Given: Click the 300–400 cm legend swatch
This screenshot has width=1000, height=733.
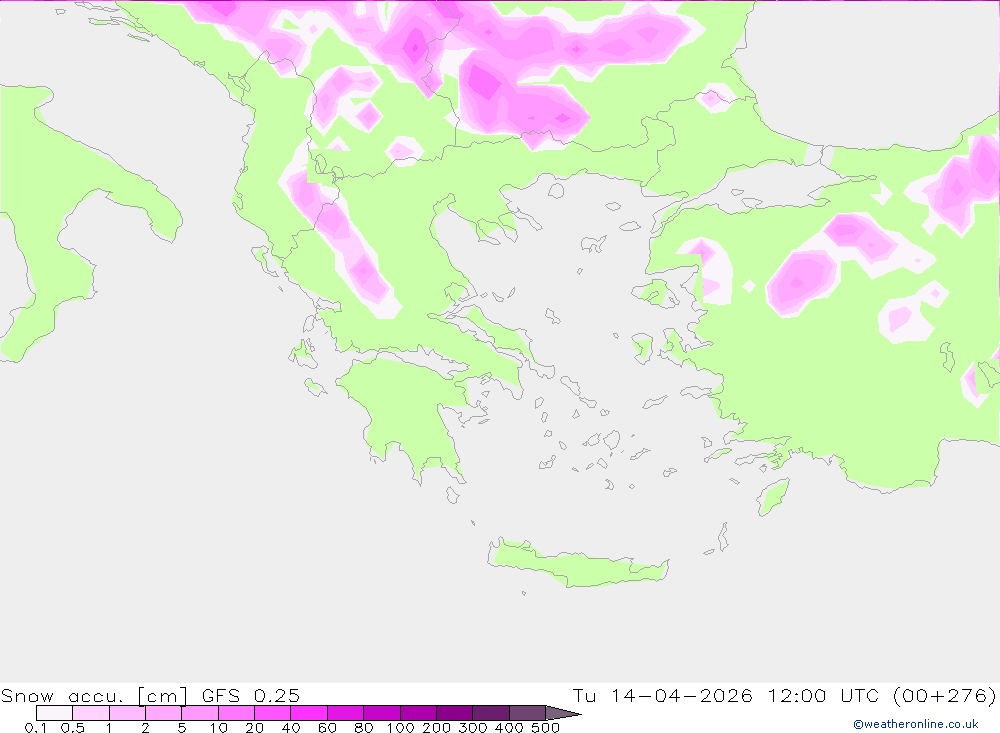Looking at the screenshot, I should (x=491, y=713).
